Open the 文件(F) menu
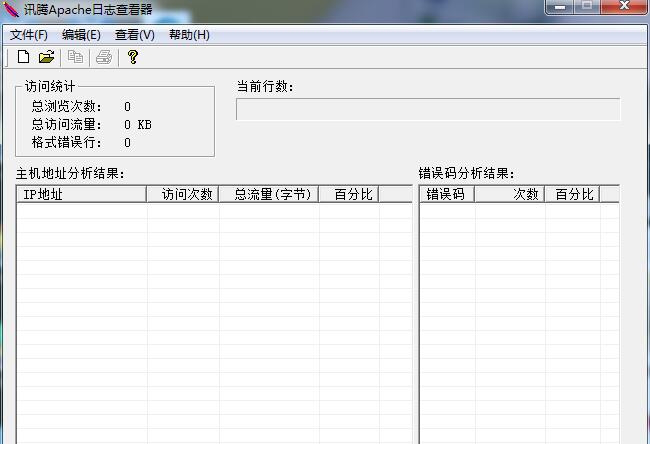 pyautogui.click(x=29, y=35)
